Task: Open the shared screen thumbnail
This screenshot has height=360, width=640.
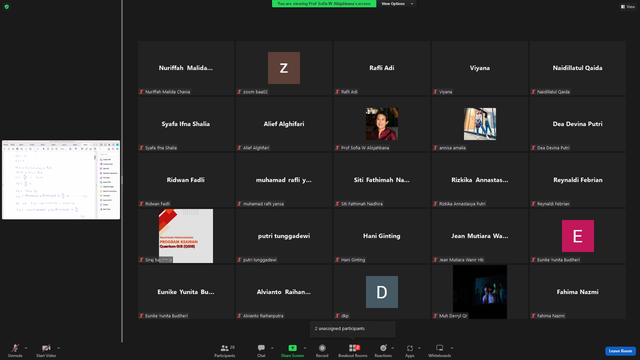Action: click(x=61, y=180)
